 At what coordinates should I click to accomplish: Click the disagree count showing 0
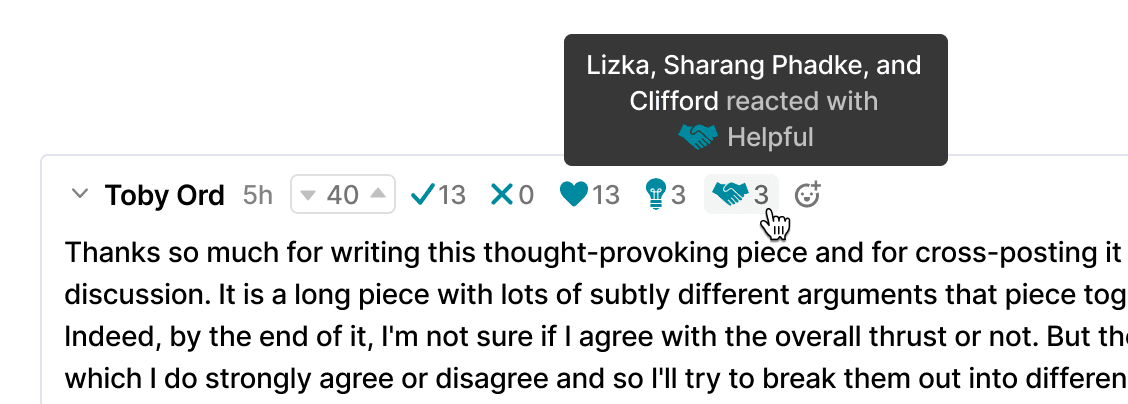point(526,195)
